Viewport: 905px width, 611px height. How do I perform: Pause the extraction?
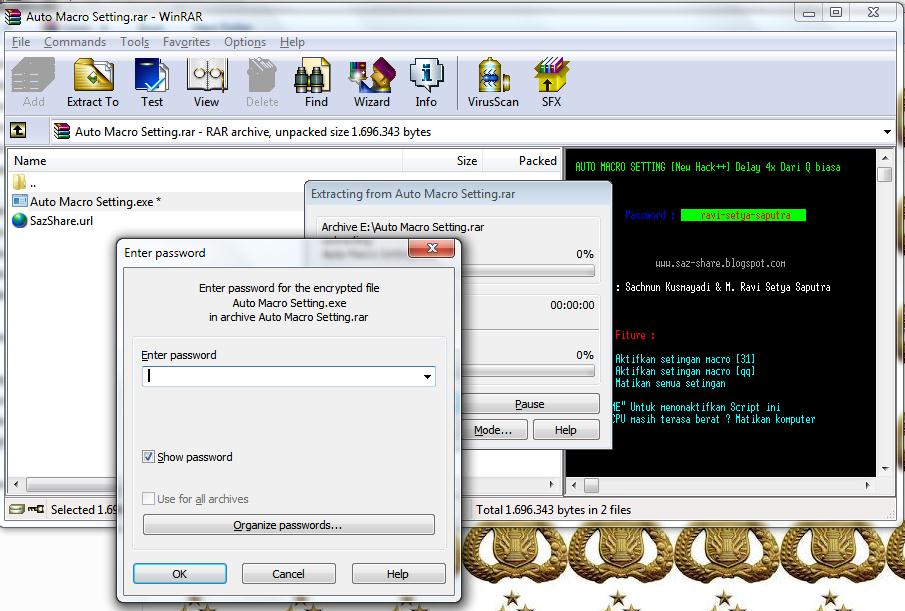[529, 404]
